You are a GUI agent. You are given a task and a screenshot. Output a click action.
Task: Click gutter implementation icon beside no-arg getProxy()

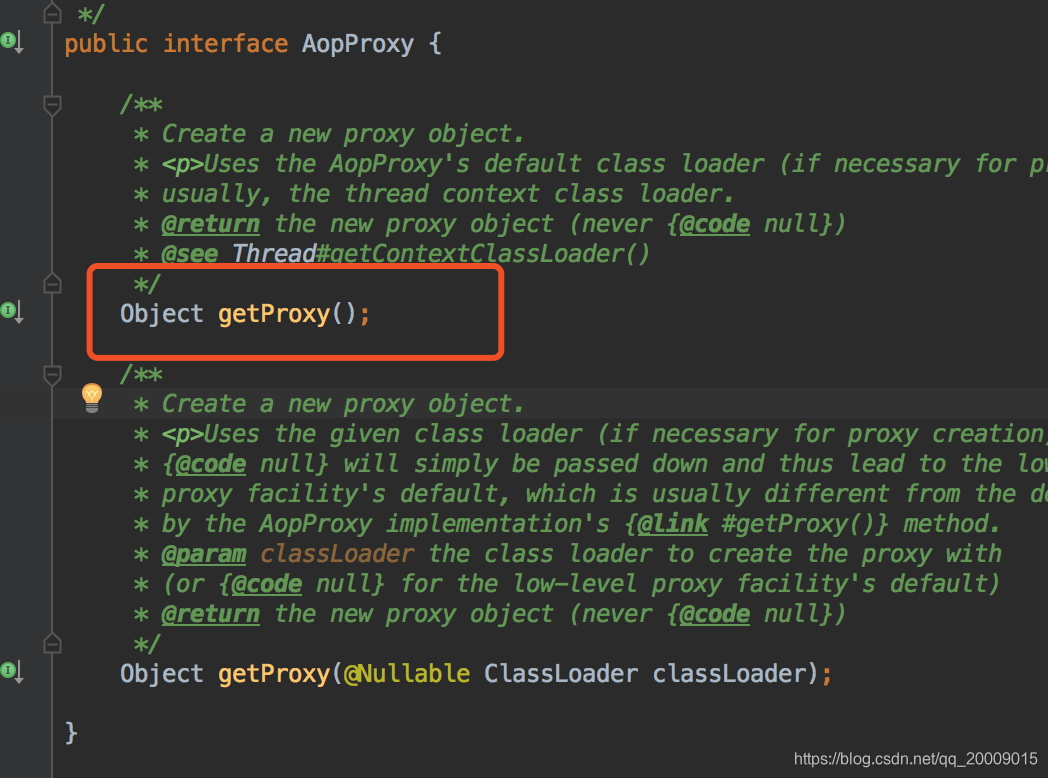[12, 311]
